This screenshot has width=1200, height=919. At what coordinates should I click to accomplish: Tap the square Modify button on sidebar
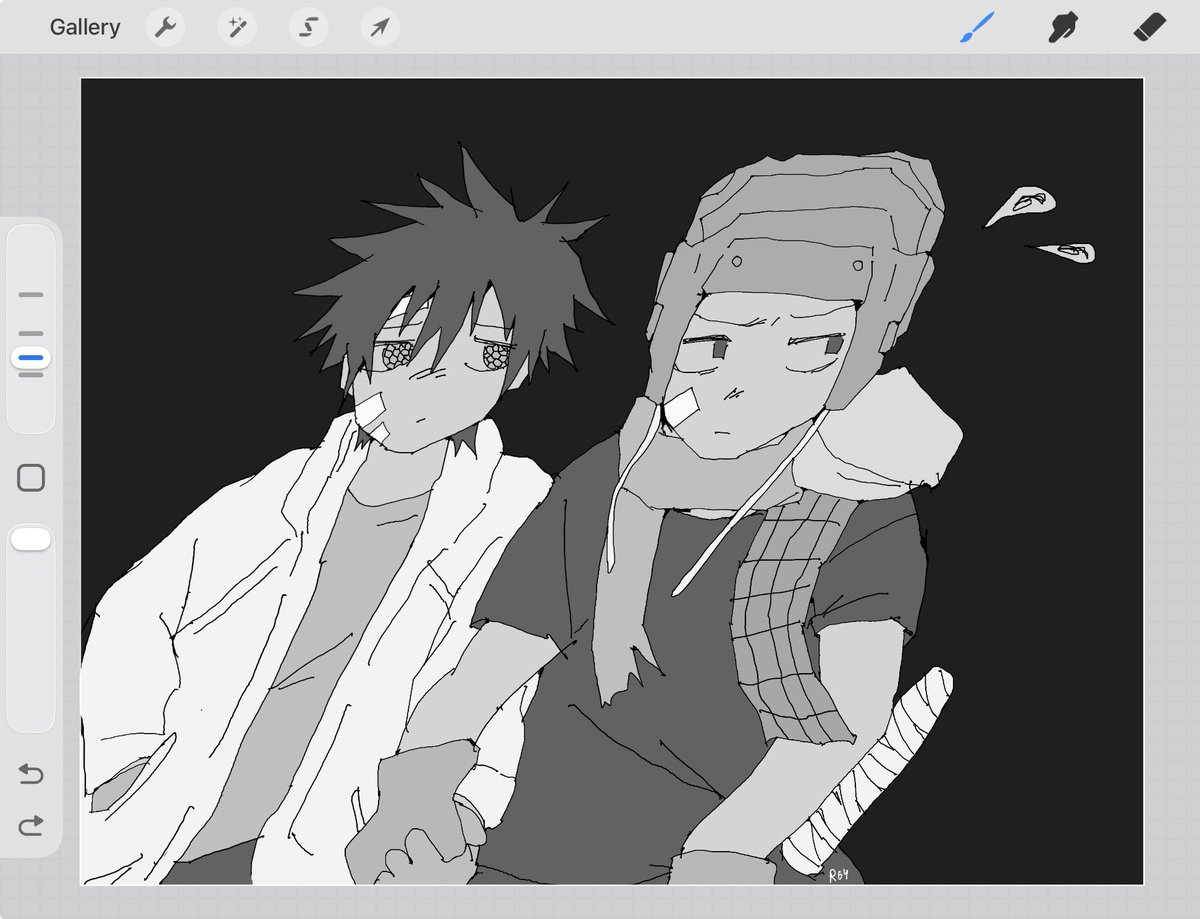pyautogui.click(x=31, y=478)
